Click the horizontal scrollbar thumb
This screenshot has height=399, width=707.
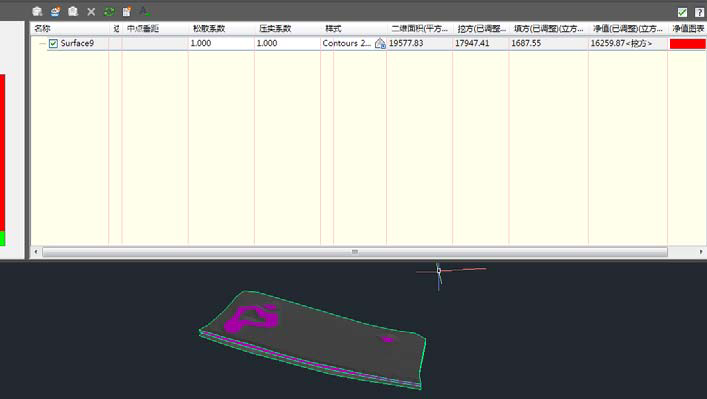[x=355, y=252]
